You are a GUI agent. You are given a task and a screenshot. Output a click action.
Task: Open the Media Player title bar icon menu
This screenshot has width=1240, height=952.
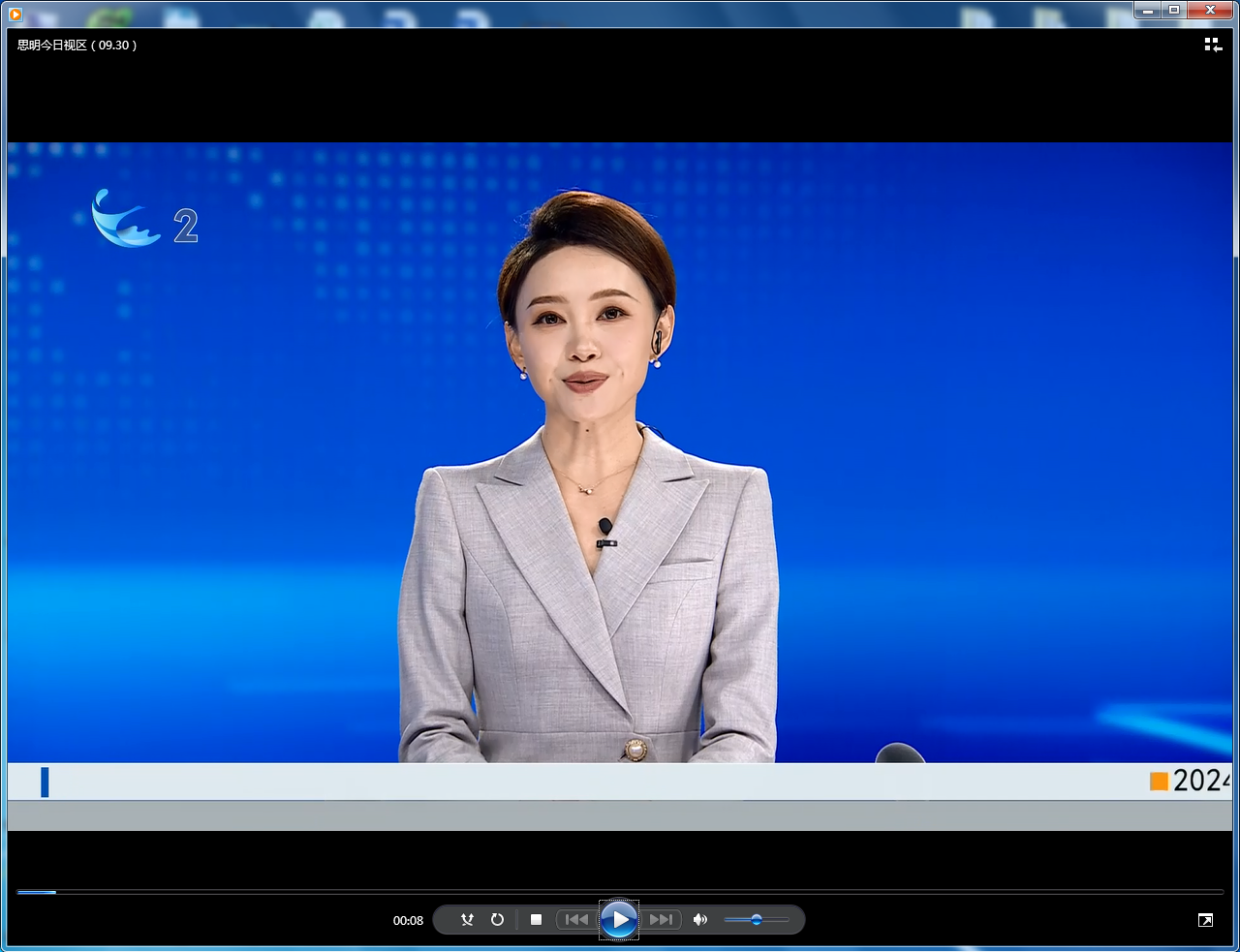click(x=15, y=14)
